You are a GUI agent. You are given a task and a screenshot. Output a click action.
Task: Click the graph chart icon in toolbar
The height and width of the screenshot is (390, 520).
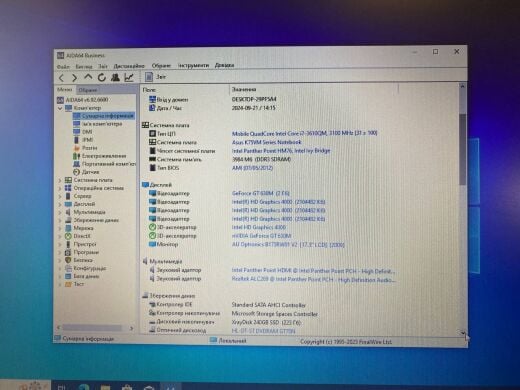pyautogui.click(x=129, y=78)
